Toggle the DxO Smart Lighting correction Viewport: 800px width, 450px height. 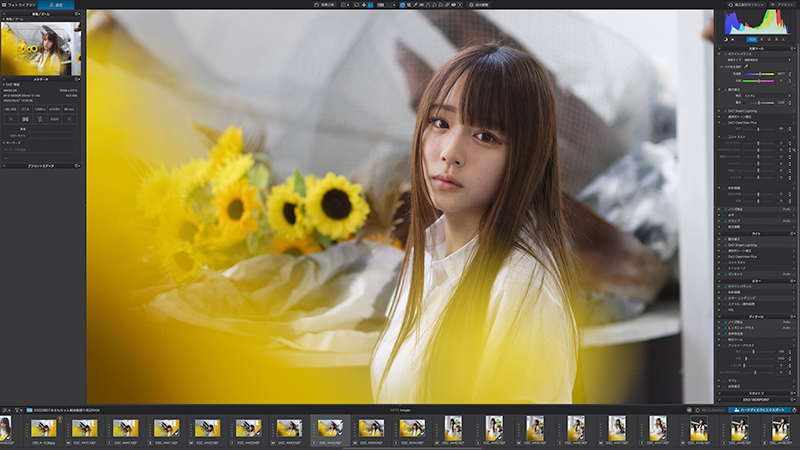pyautogui.click(x=725, y=111)
